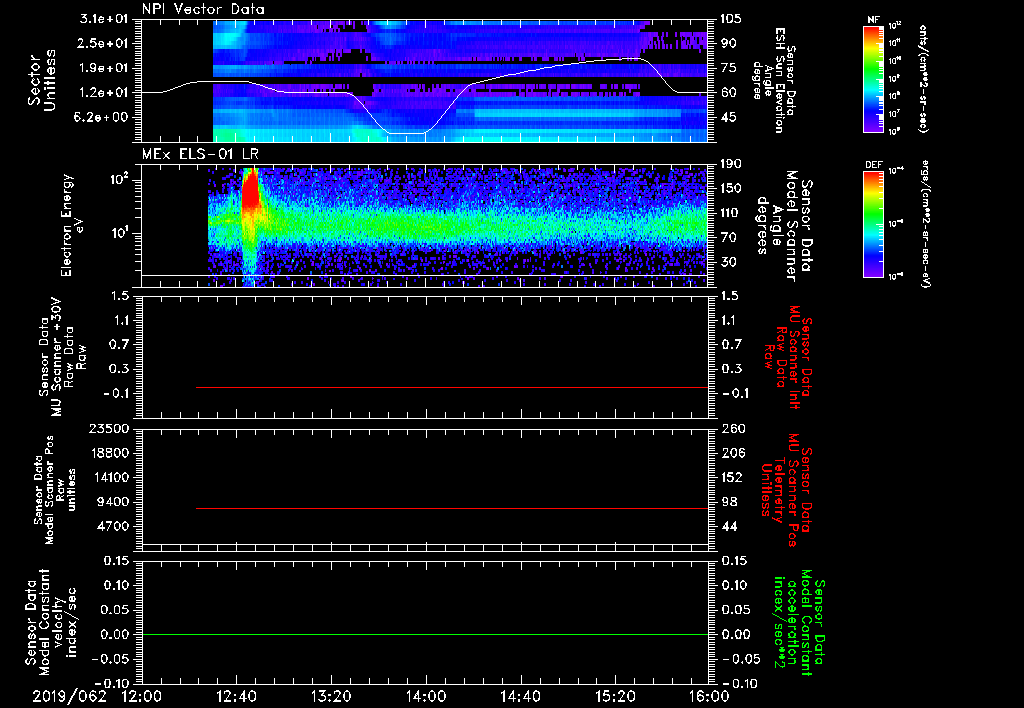Click the "150" scanner angle tick label
Viewport: 1024px width, 708px height.
point(731,189)
